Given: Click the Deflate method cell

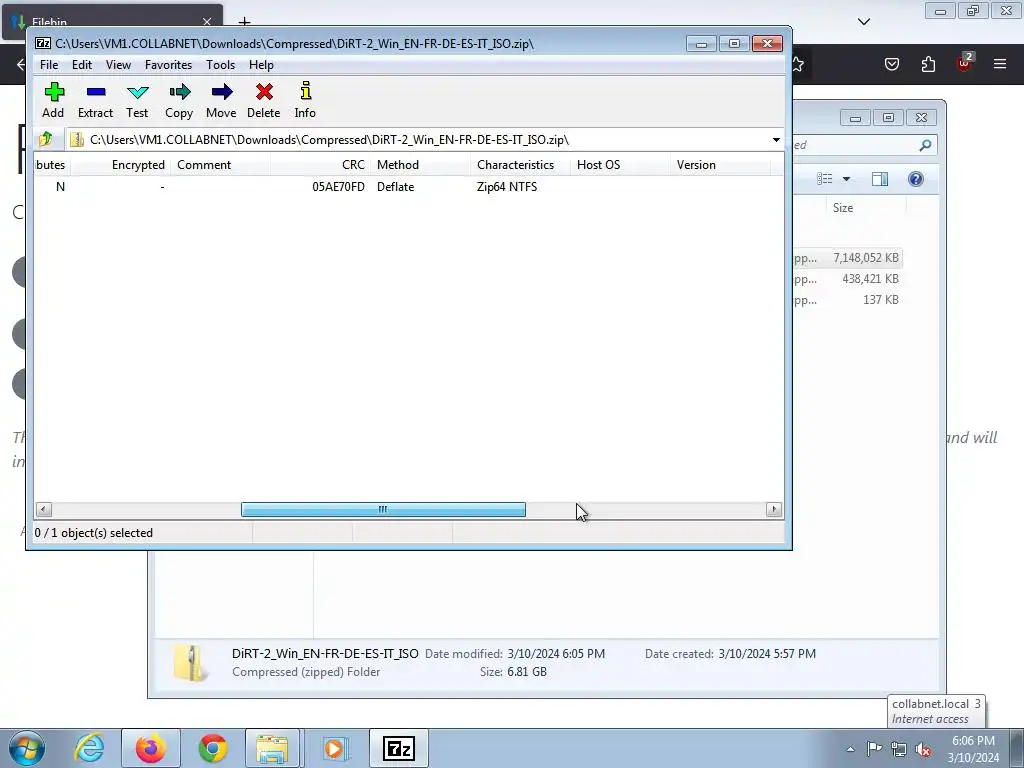Looking at the screenshot, I should (395, 187).
